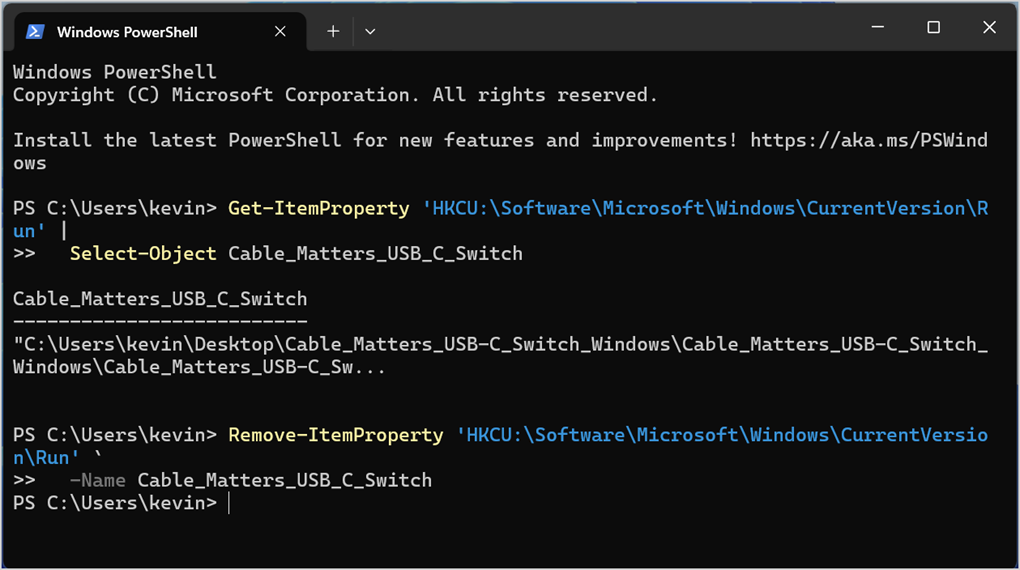Screen dimensions: 1020x570
Task: Close the terminal window
Action: (x=989, y=27)
